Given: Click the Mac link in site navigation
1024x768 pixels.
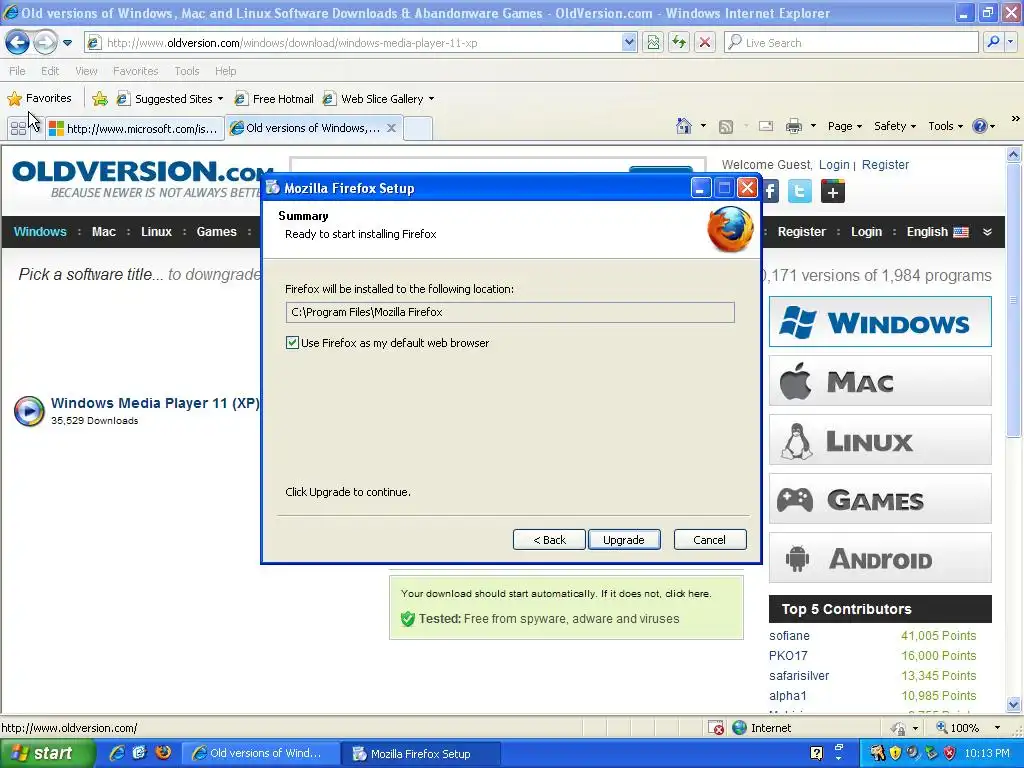Looking at the screenshot, I should [104, 232].
